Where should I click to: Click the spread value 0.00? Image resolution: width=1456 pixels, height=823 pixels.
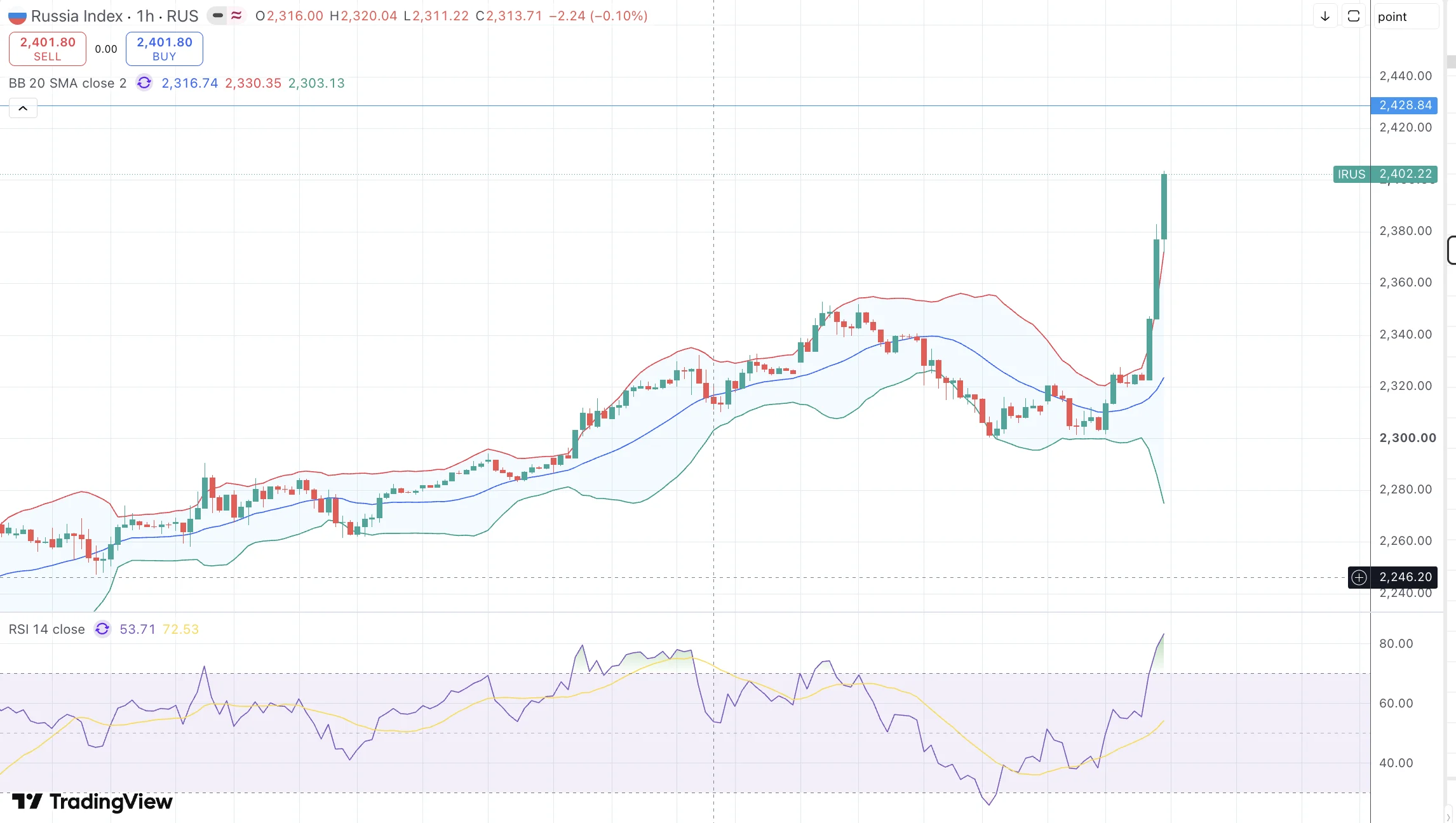click(106, 49)
